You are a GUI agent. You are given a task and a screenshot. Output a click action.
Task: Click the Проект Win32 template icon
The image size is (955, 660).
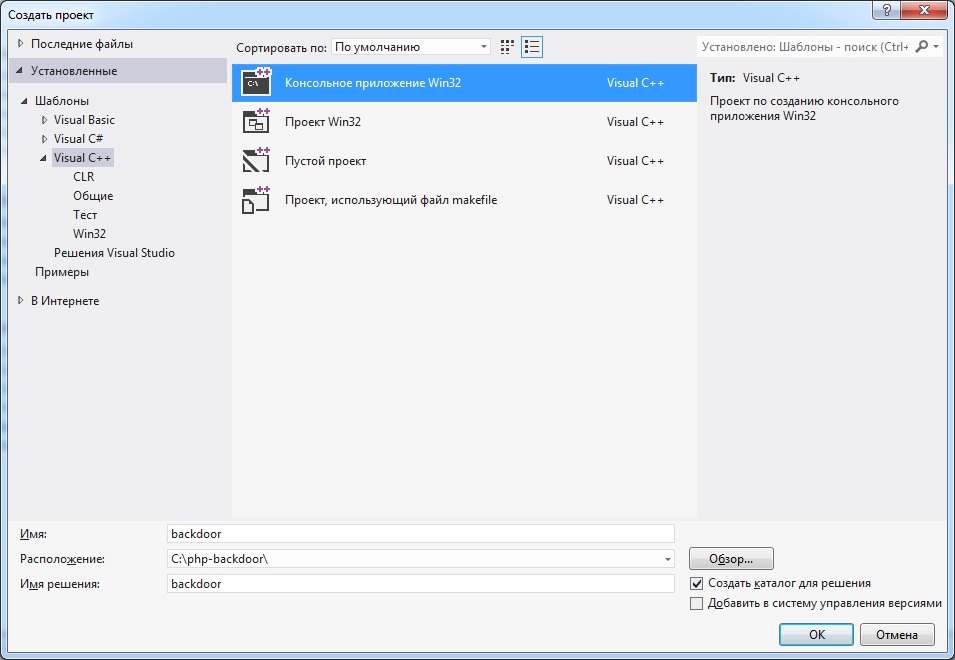click(x=257, y=122)
